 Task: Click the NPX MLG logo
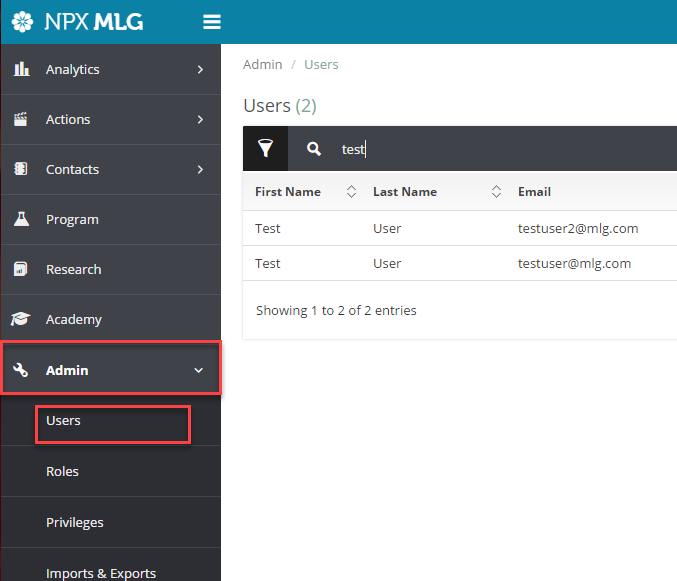click(77, 22)
